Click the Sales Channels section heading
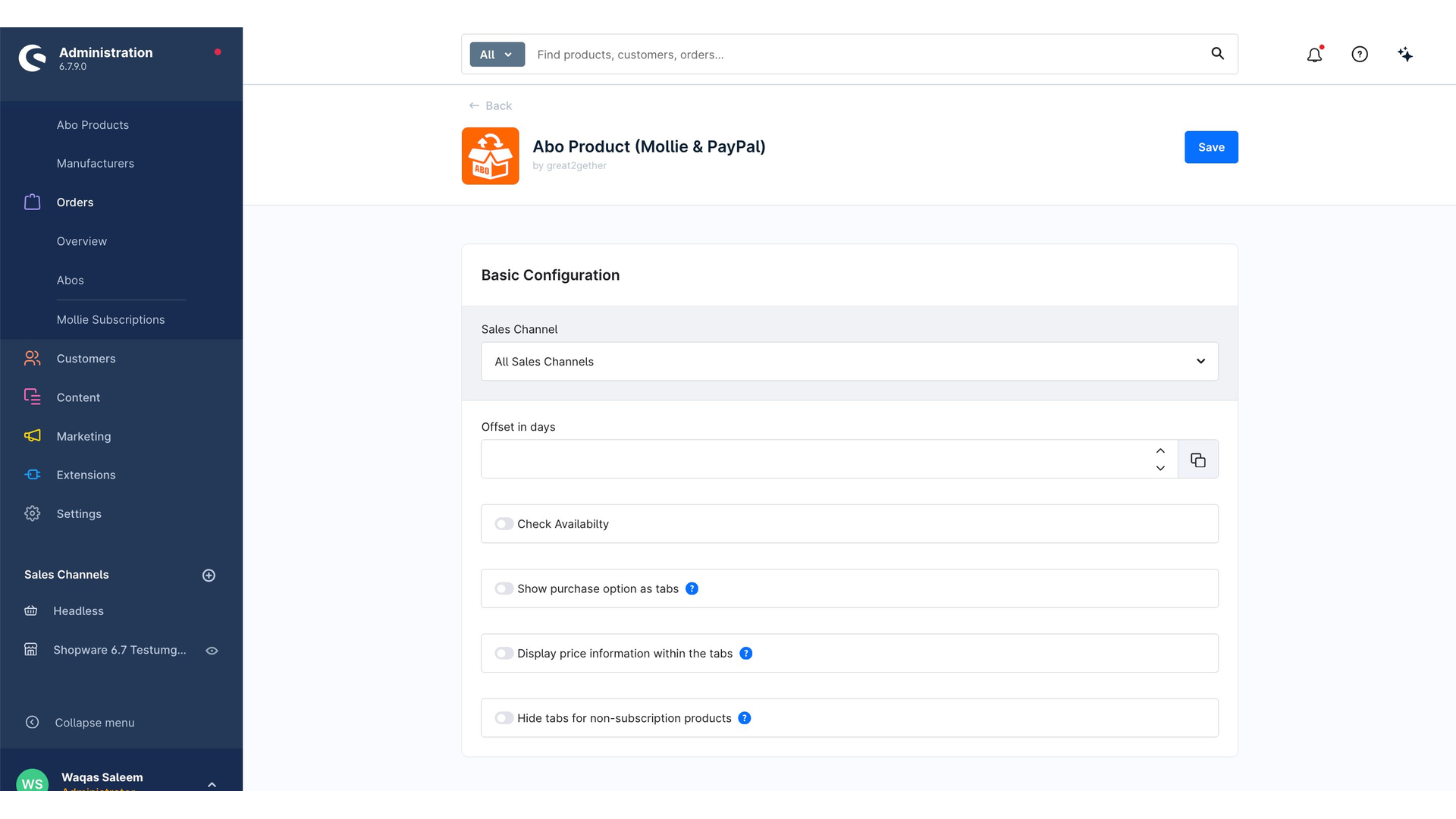Screen dimensions: 1456x819 pos(67,575)
